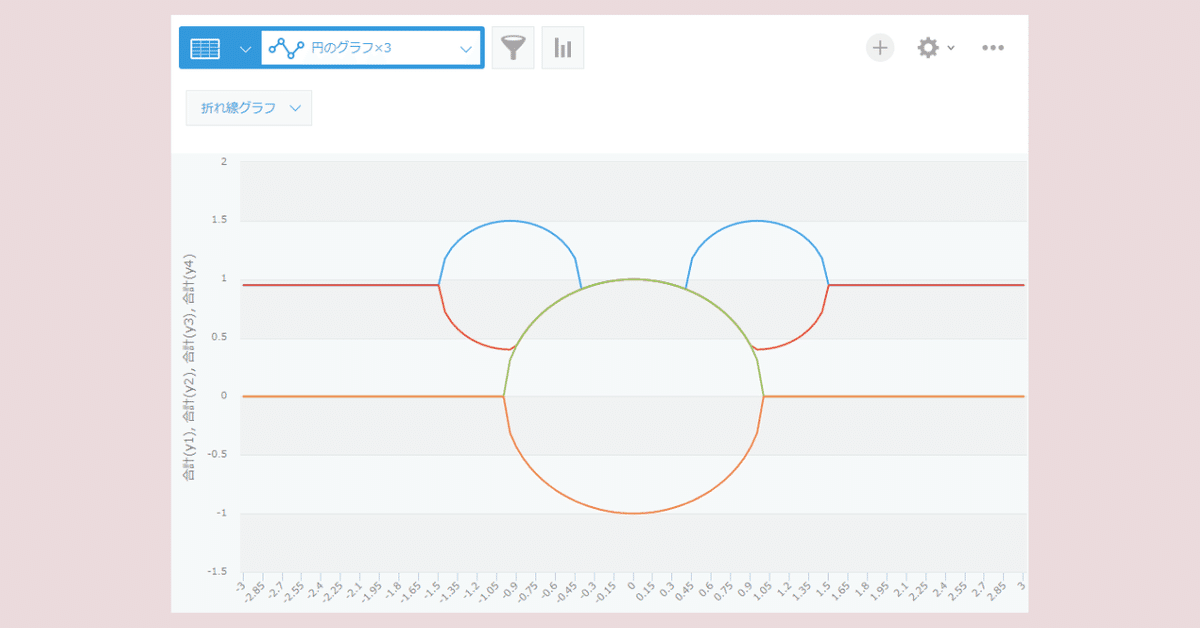Click the blue right ear curve
Screen dimensions: 1200x628
pyautogui.click(x=757, y=221)
